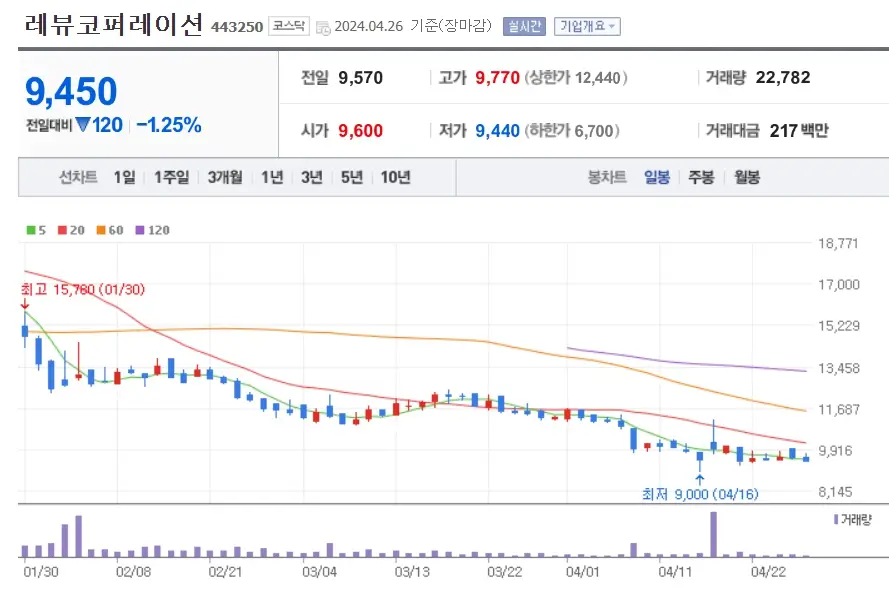Click the green 5-day moving average marker
Screen dimensions: 889x593
click(x=33, y=230)
